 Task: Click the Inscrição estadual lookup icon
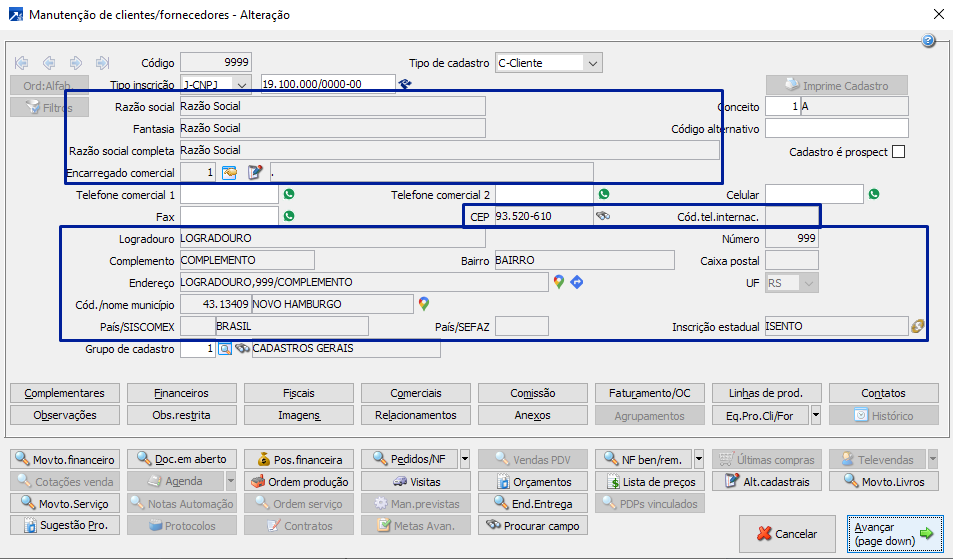917,326
